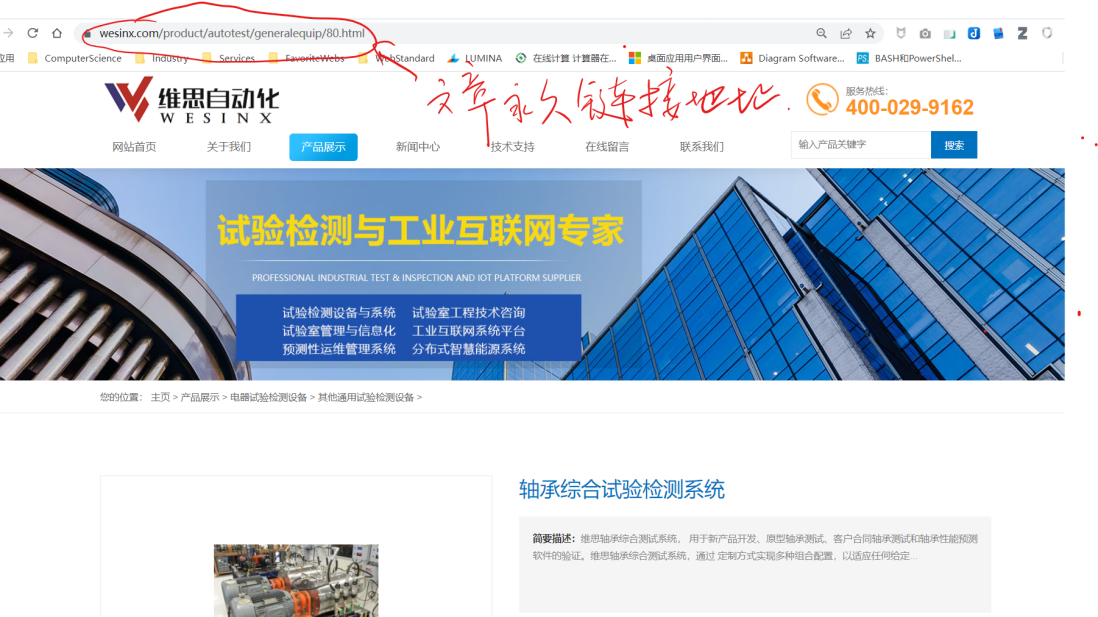The image size is (1098, 617).
Task: Select the highlighted 产品展示 nav tab
Action: click(324, 147)
